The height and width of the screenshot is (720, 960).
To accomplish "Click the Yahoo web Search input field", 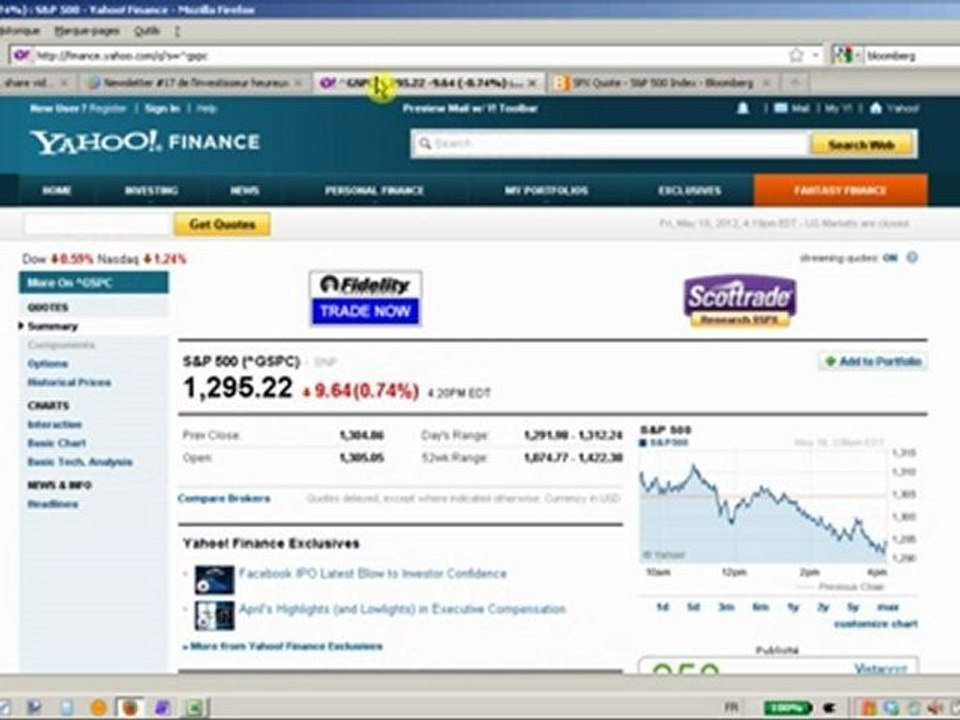I will coord(609,144).
